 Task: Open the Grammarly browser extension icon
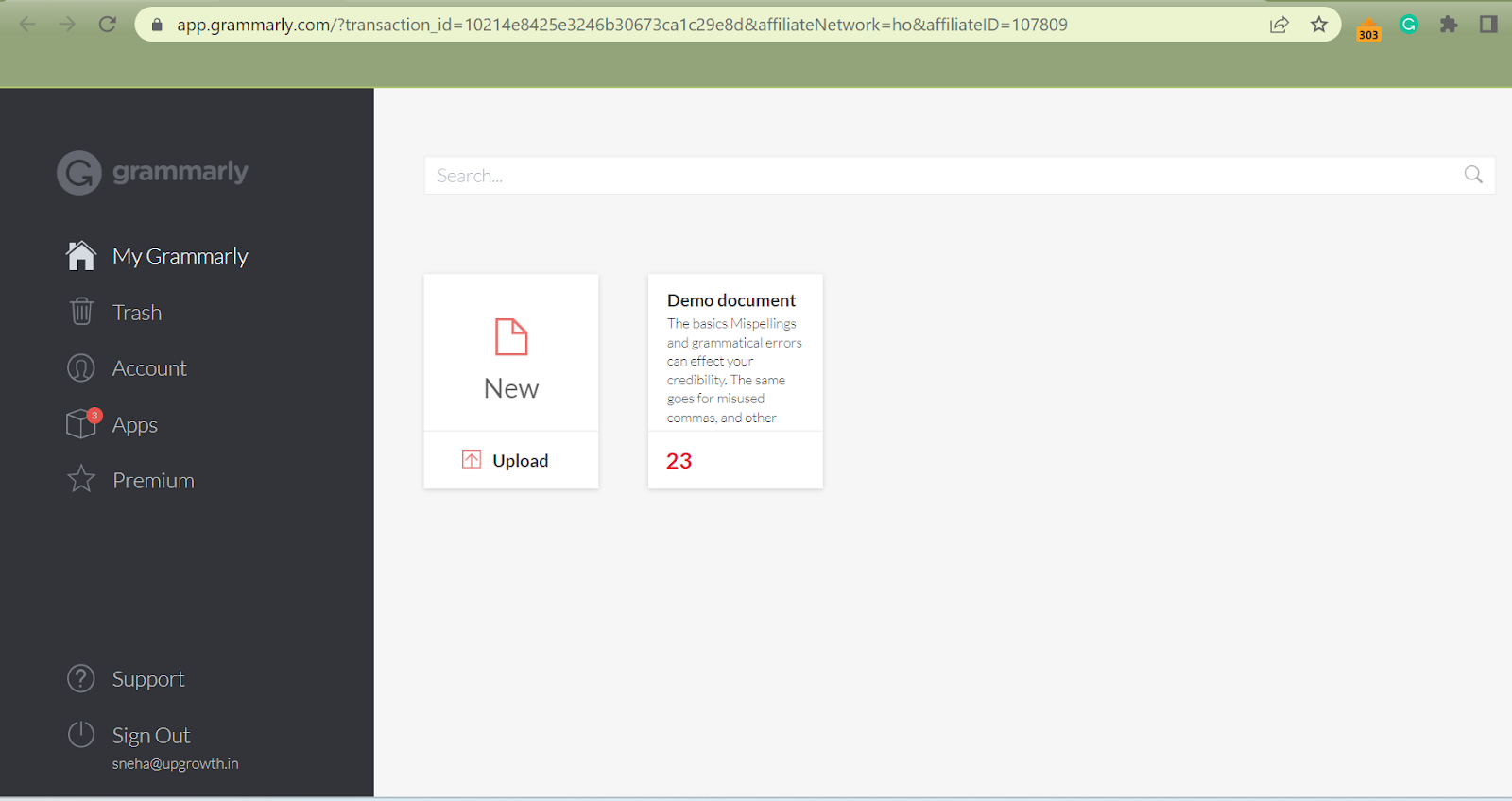tap(1409, 25)
